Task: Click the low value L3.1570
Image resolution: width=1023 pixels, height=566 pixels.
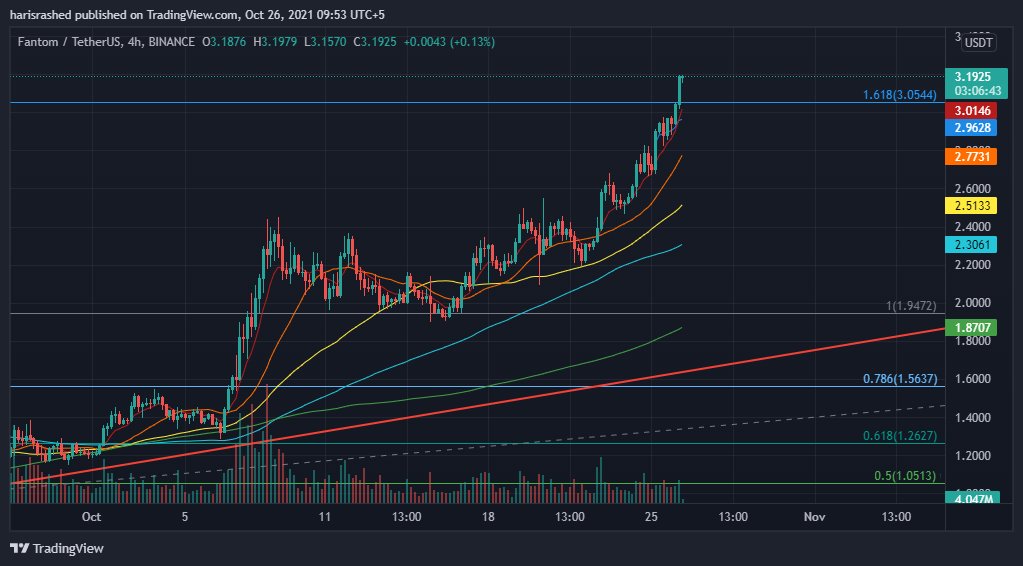Action: coord(324,42)
